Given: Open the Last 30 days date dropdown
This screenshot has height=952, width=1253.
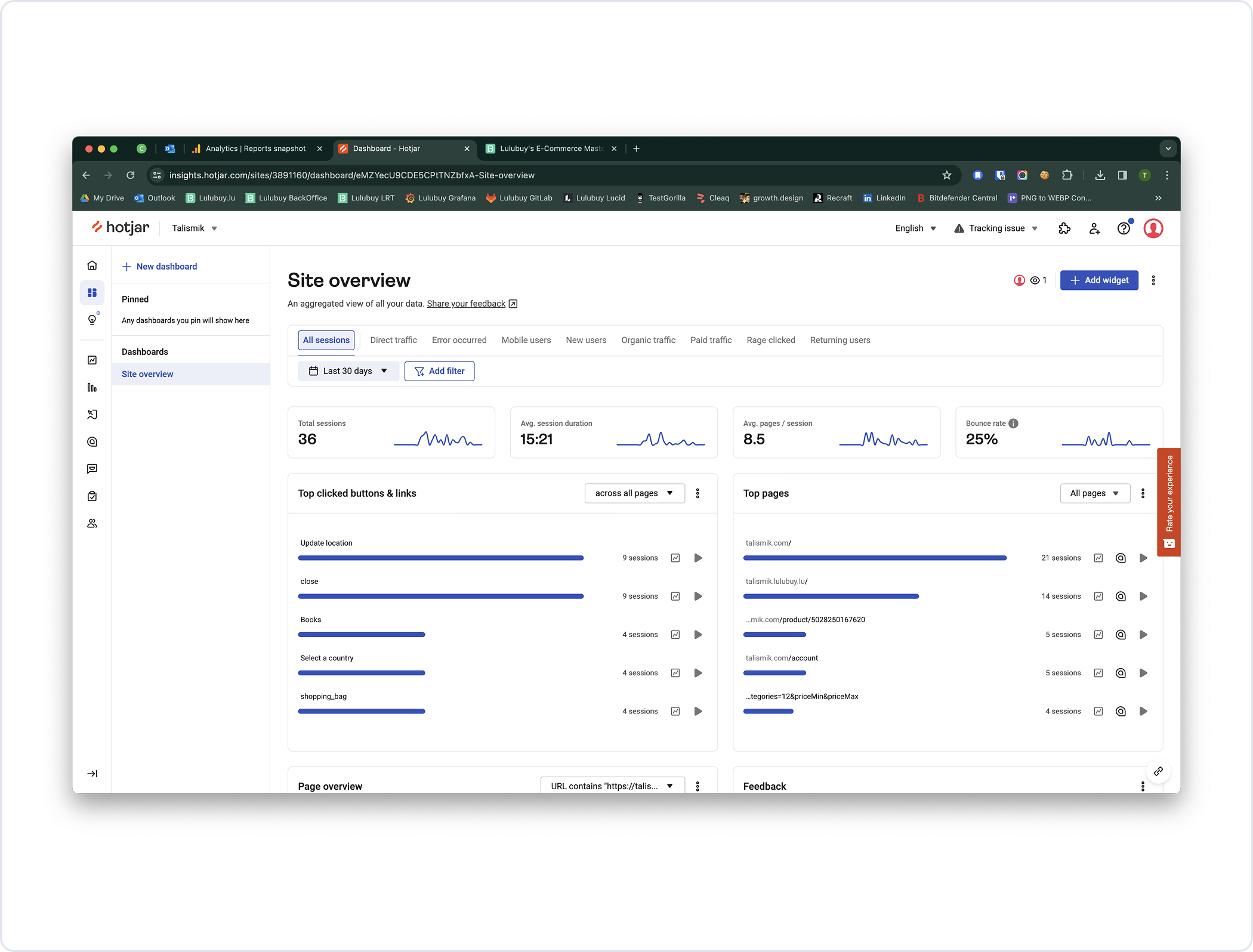Looking at the screenshot, I should point(348,371).
